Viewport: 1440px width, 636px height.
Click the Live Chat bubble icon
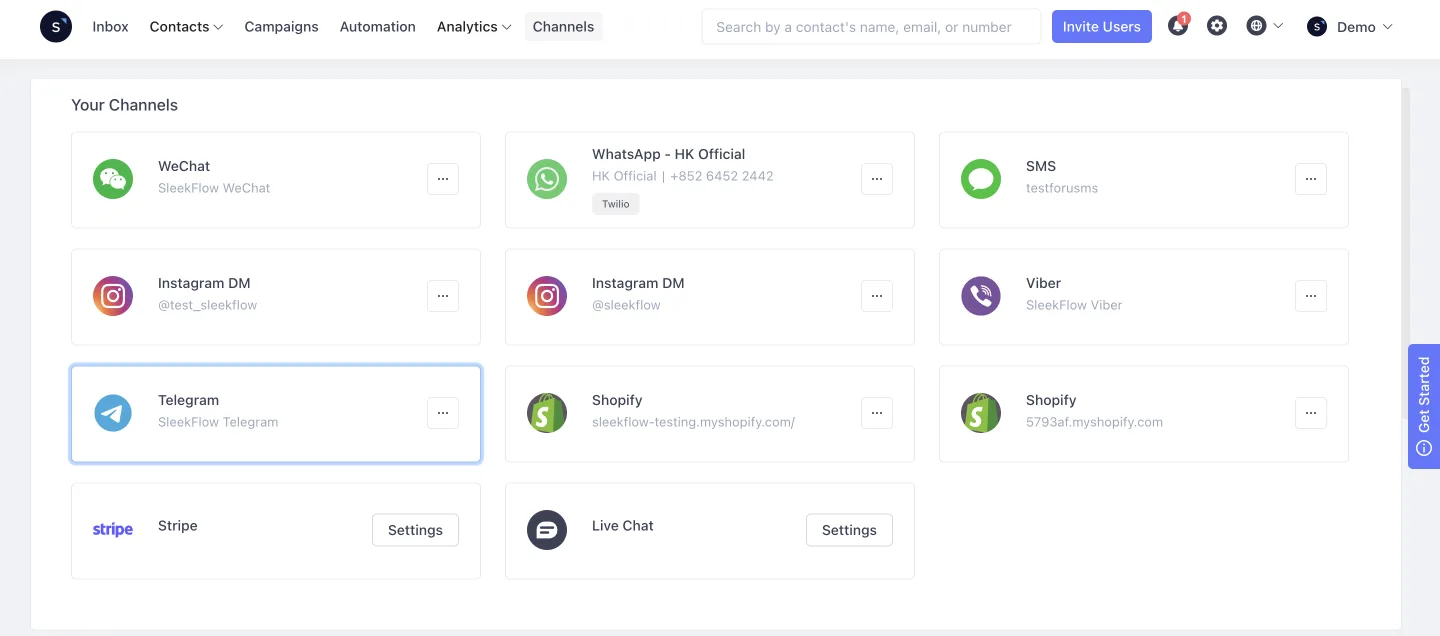[546, 529]
